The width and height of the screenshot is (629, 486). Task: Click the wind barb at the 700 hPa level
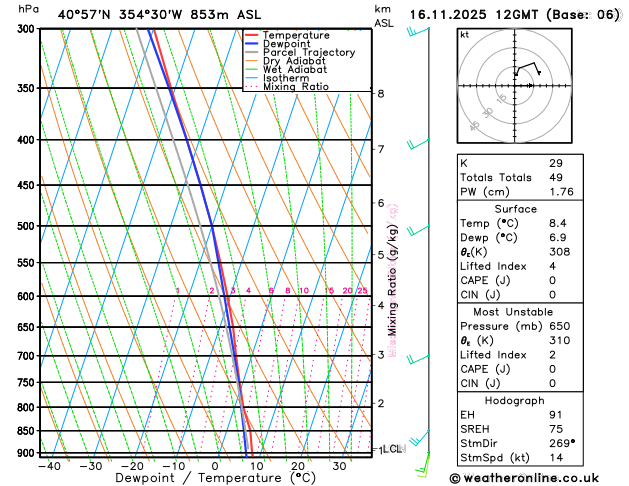pyautogui.click(x=418, y=359)
